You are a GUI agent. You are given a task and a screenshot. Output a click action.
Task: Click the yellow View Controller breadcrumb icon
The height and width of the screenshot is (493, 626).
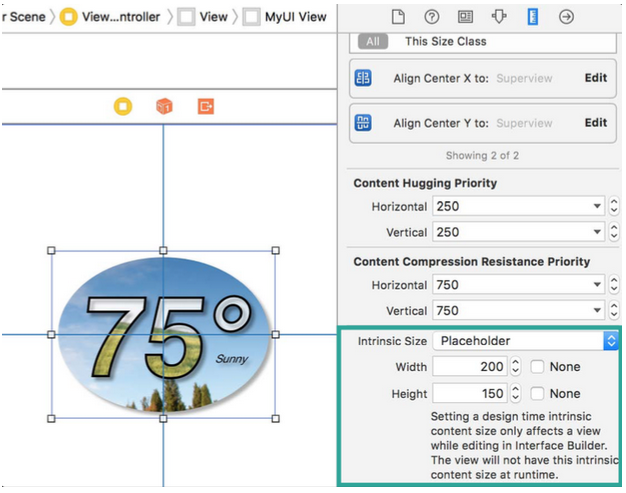pyautogui.click(x=69, y=17)
